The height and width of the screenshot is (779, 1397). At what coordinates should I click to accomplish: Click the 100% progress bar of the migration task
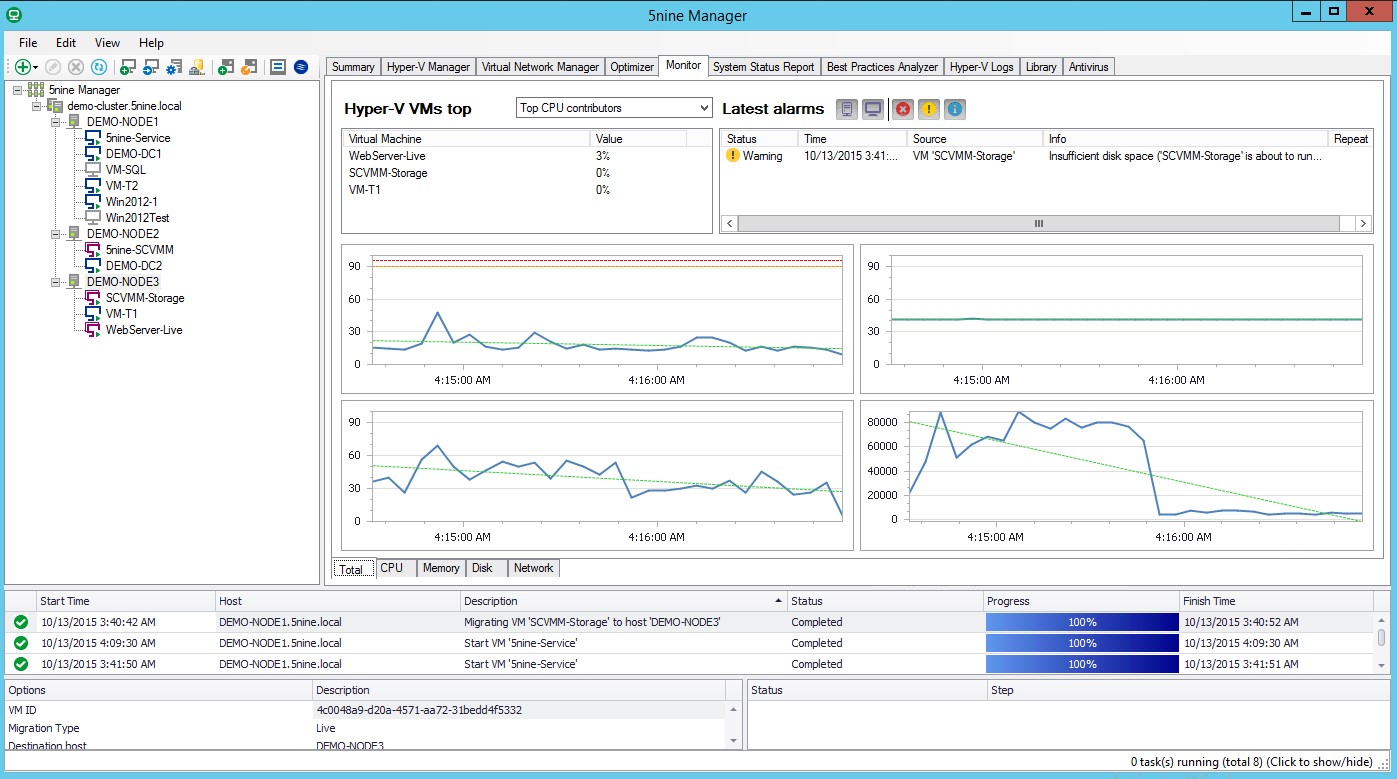(x=1082, y=621)
